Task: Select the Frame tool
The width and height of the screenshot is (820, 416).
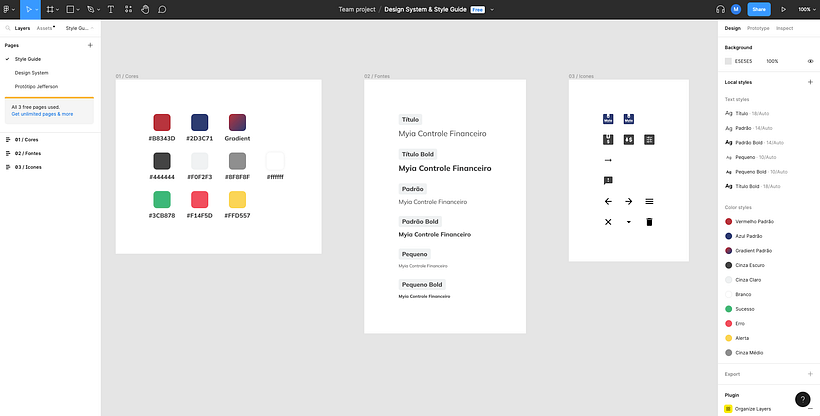Action: pos(50,9)
